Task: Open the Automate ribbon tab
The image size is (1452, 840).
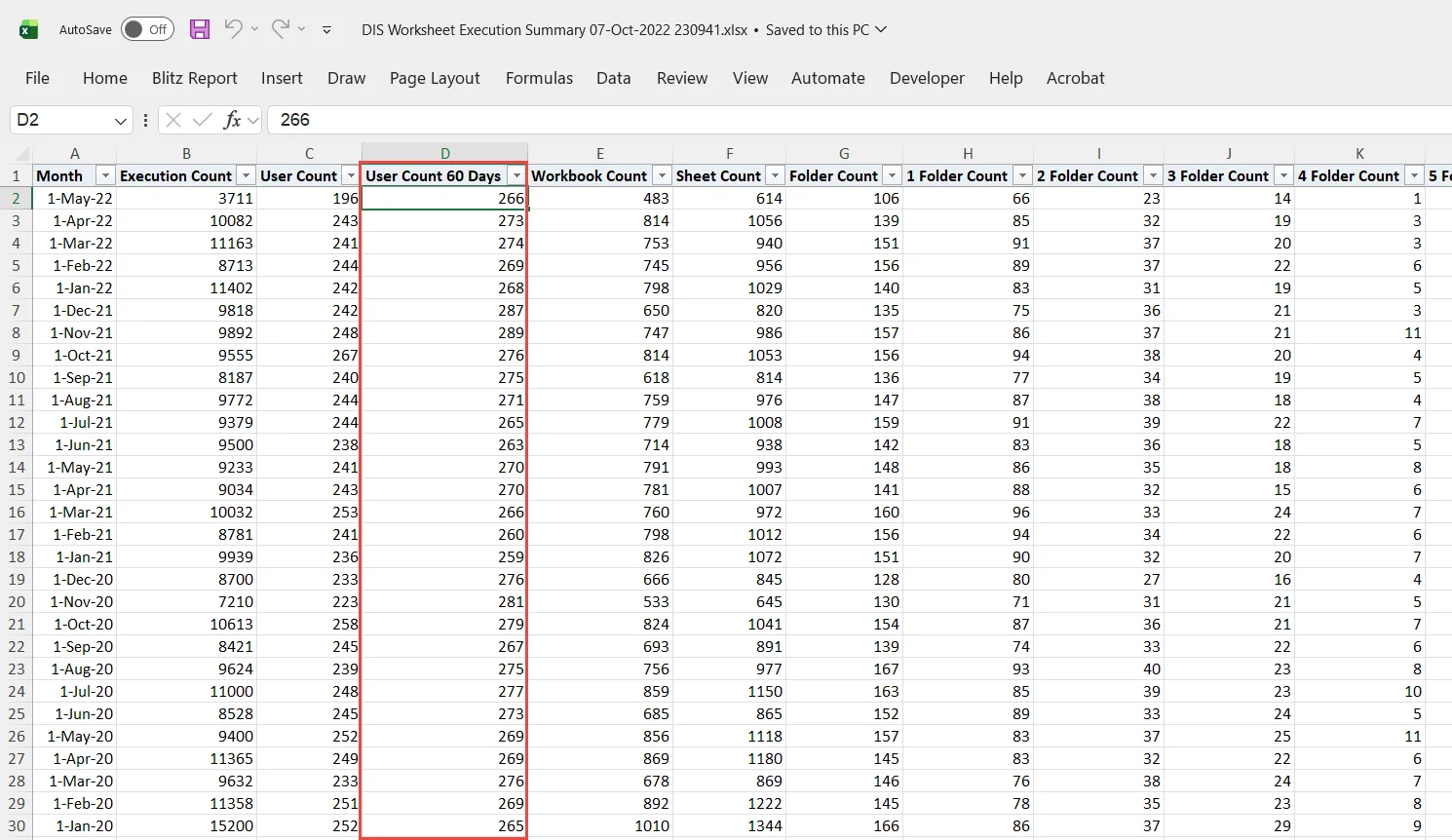Action: (x=828, y=78)
